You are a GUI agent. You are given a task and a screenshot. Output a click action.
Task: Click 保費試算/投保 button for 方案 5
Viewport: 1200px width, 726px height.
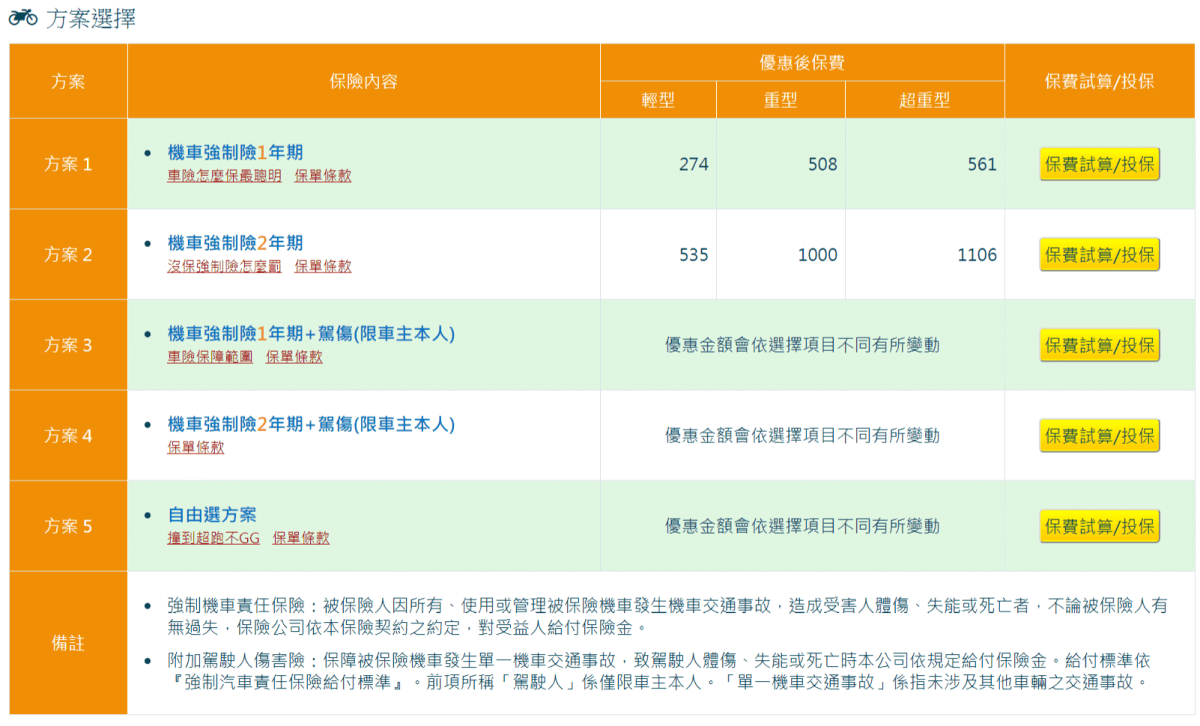pyautogui.click(x=1100, y=526)
